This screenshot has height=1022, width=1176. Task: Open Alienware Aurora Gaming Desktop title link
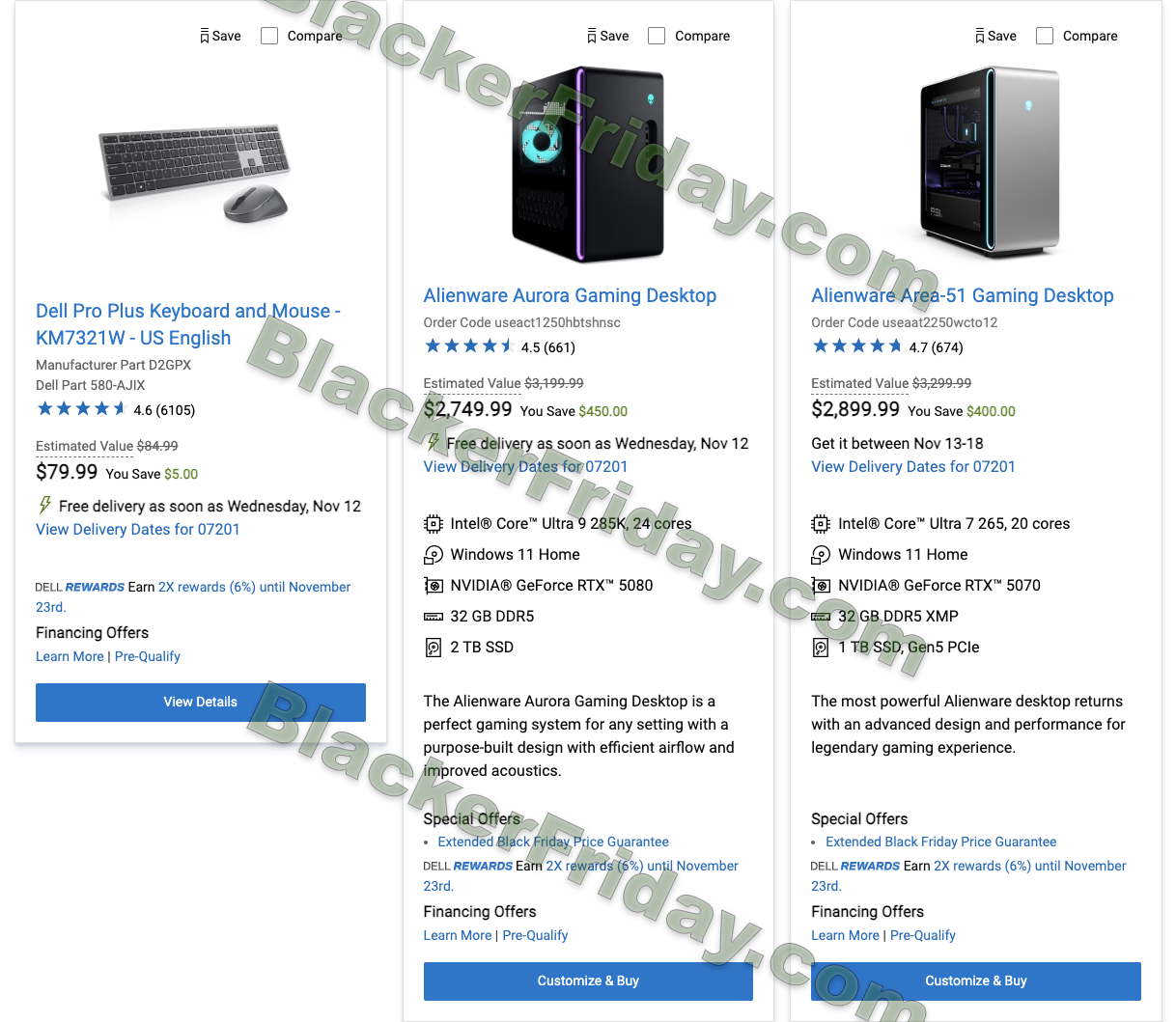click(570, 296)
